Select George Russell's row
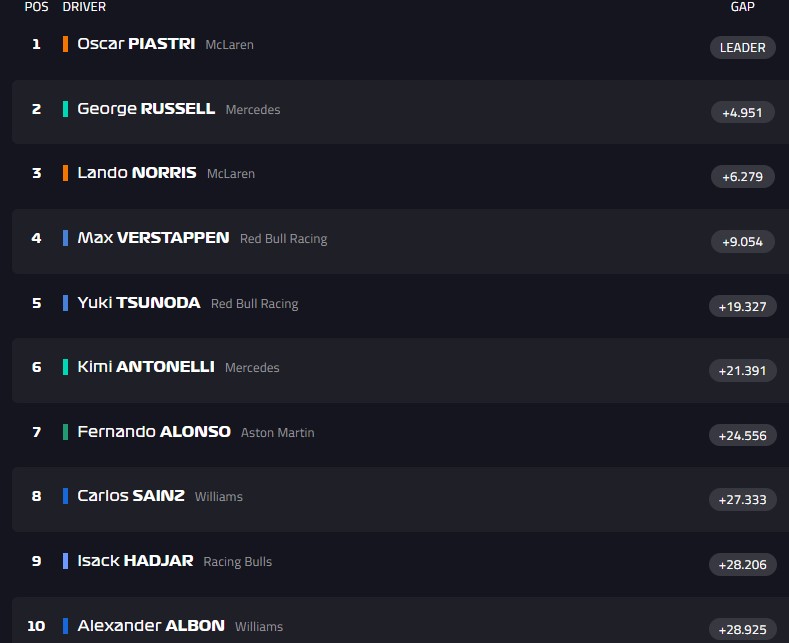This screenshot has width=789, height=643. coord(146,109)
